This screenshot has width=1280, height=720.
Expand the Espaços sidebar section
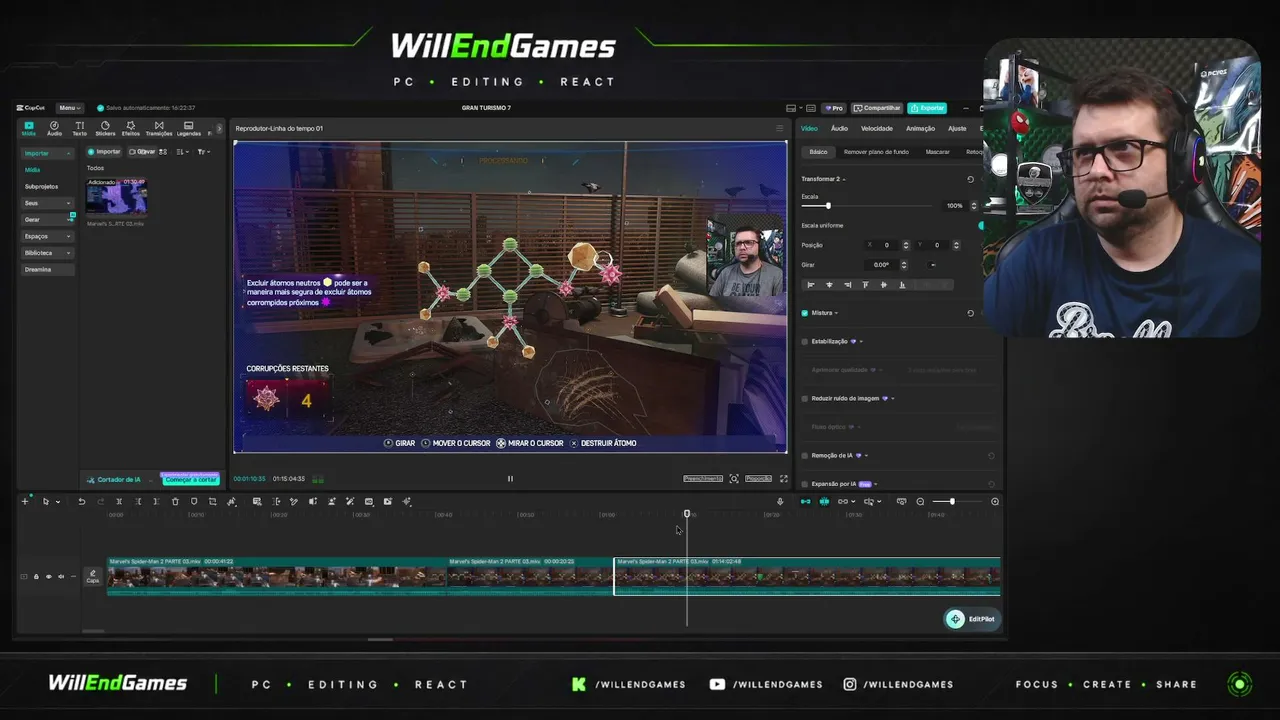click(x=48, y=236)
